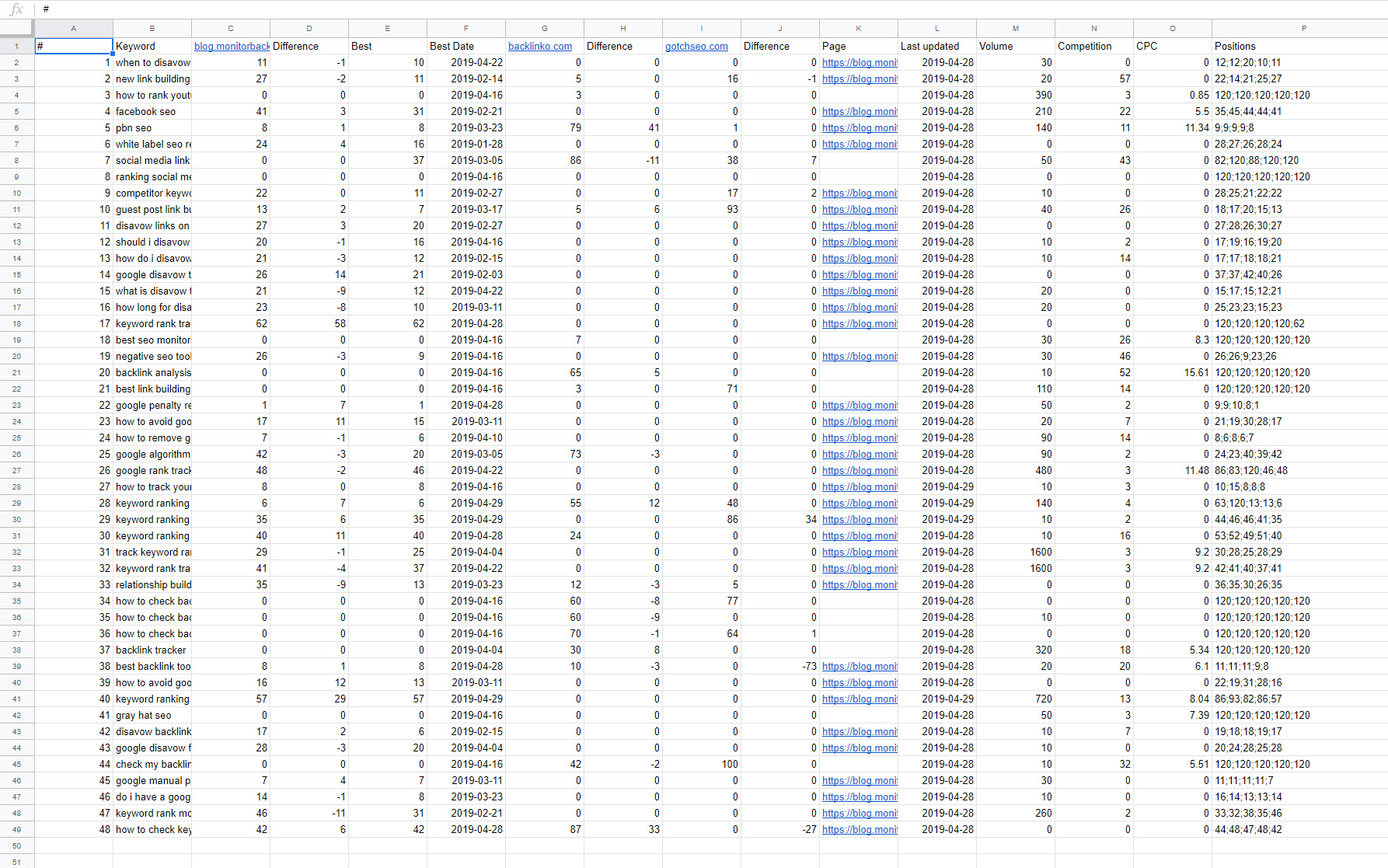
Task: Click the fx function icon
Action: [16, 9]
